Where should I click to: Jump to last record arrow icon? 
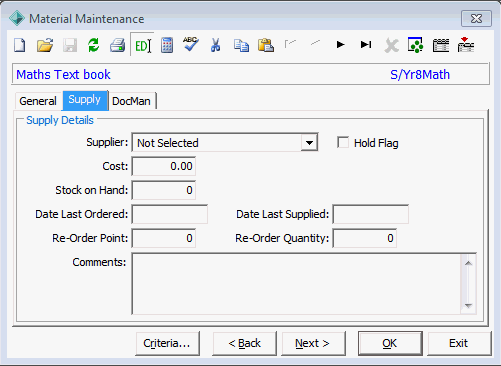coord(366,44)
